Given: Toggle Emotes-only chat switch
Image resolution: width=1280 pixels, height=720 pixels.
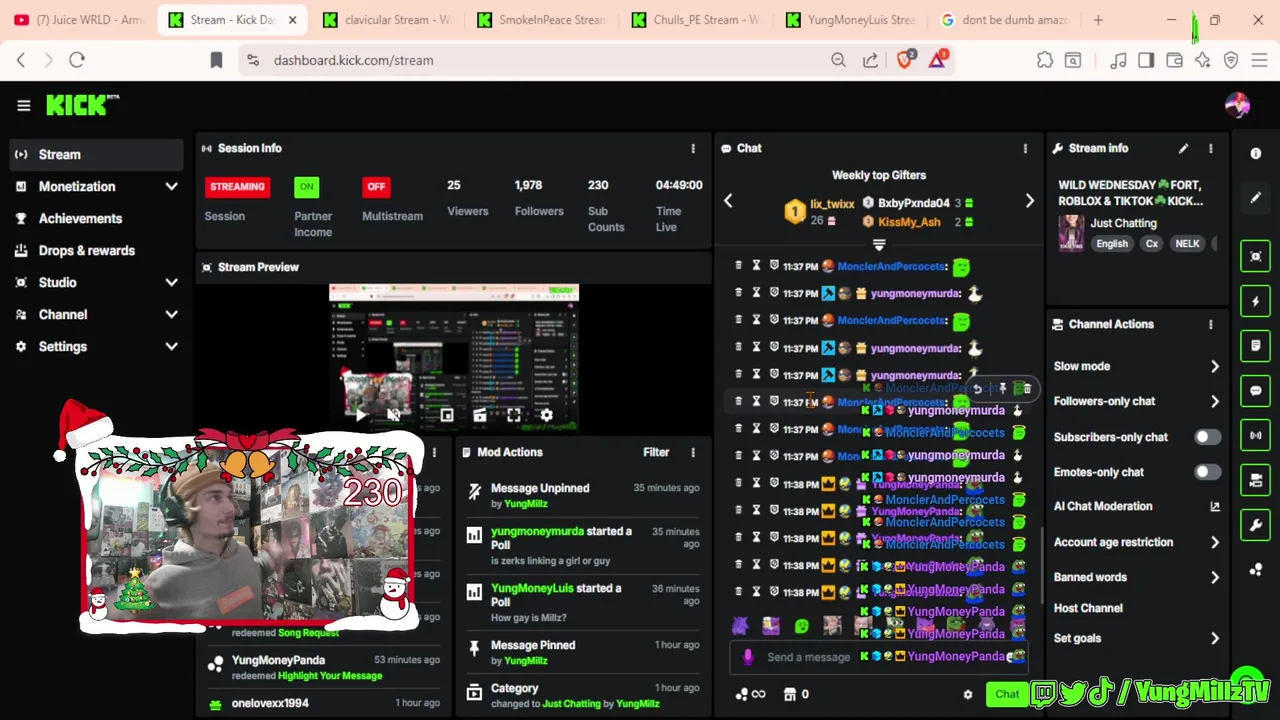Looking at the screenshot, I should (x=1208, y=472).
